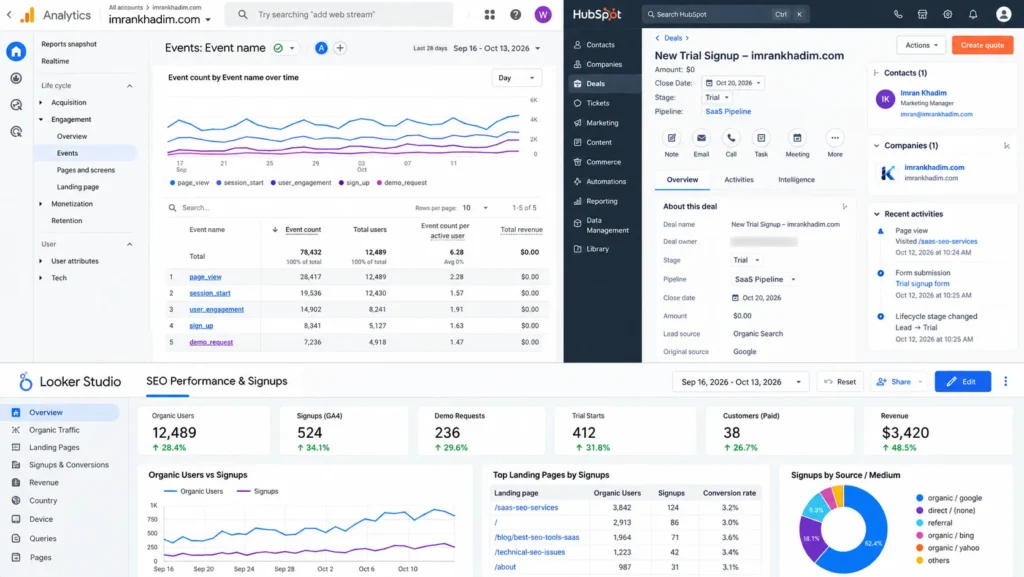Click the Analytics search field
This screenshot has height=577, width=1024.
[x=339, y=14]
